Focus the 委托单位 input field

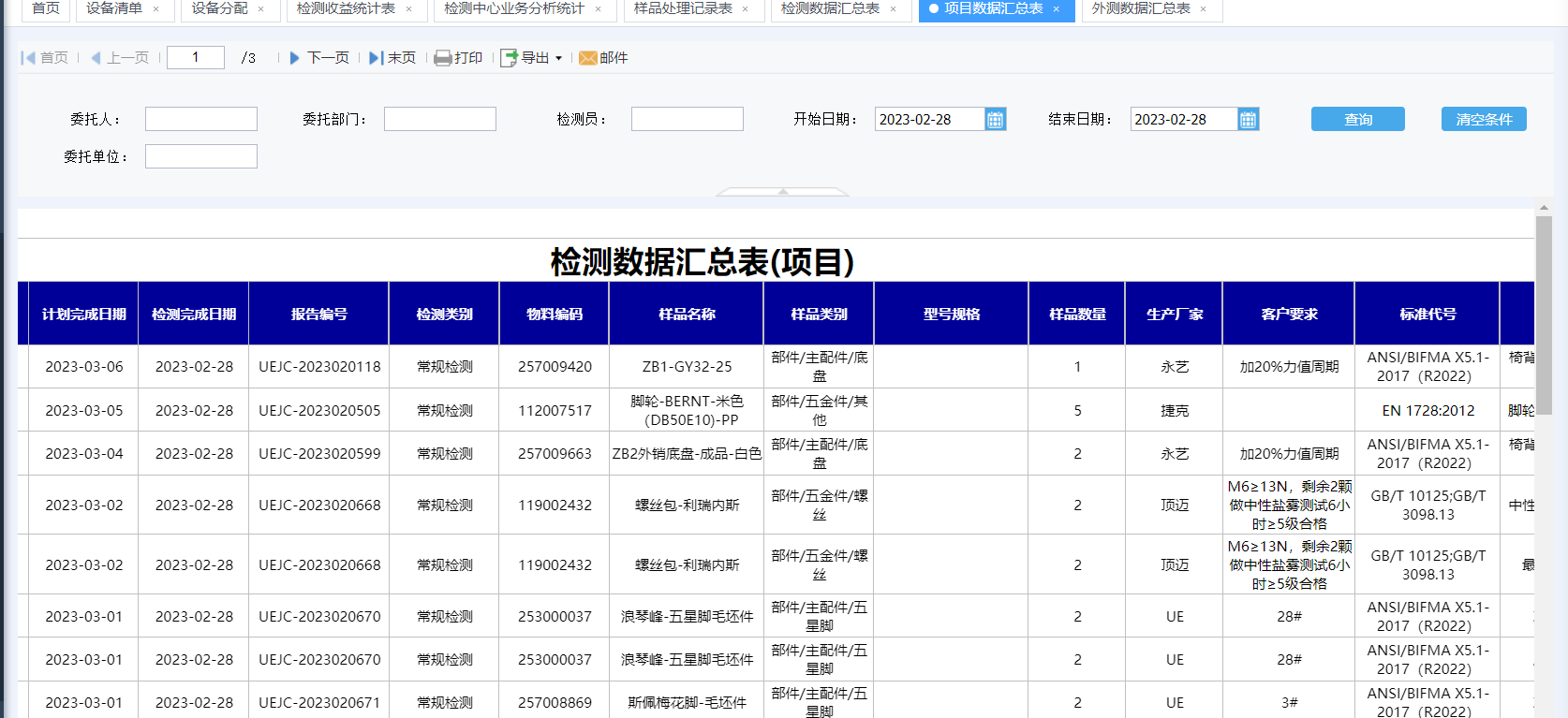point(201,156)
